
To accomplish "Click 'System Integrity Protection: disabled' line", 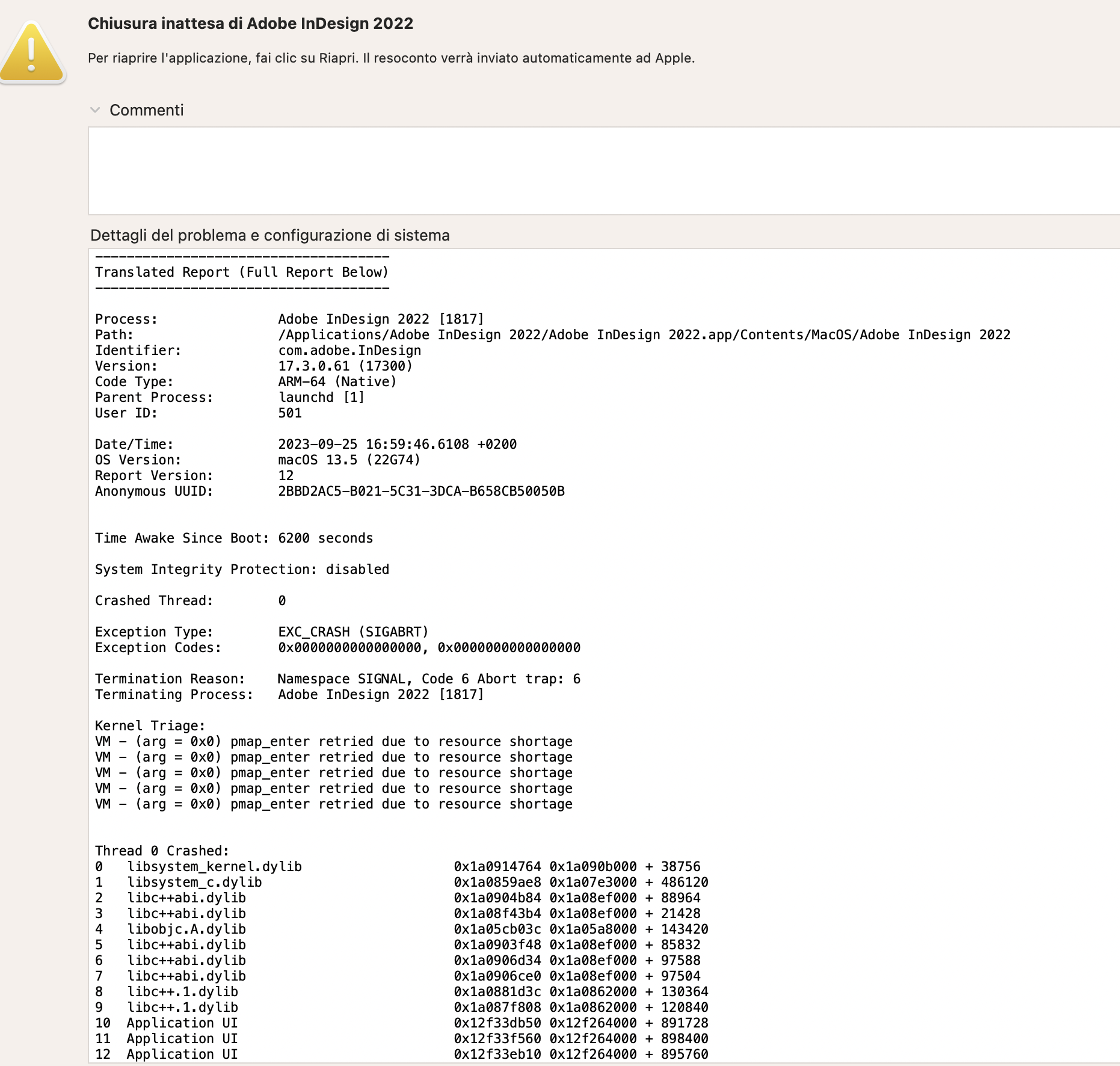I will (x=242, y=569).
